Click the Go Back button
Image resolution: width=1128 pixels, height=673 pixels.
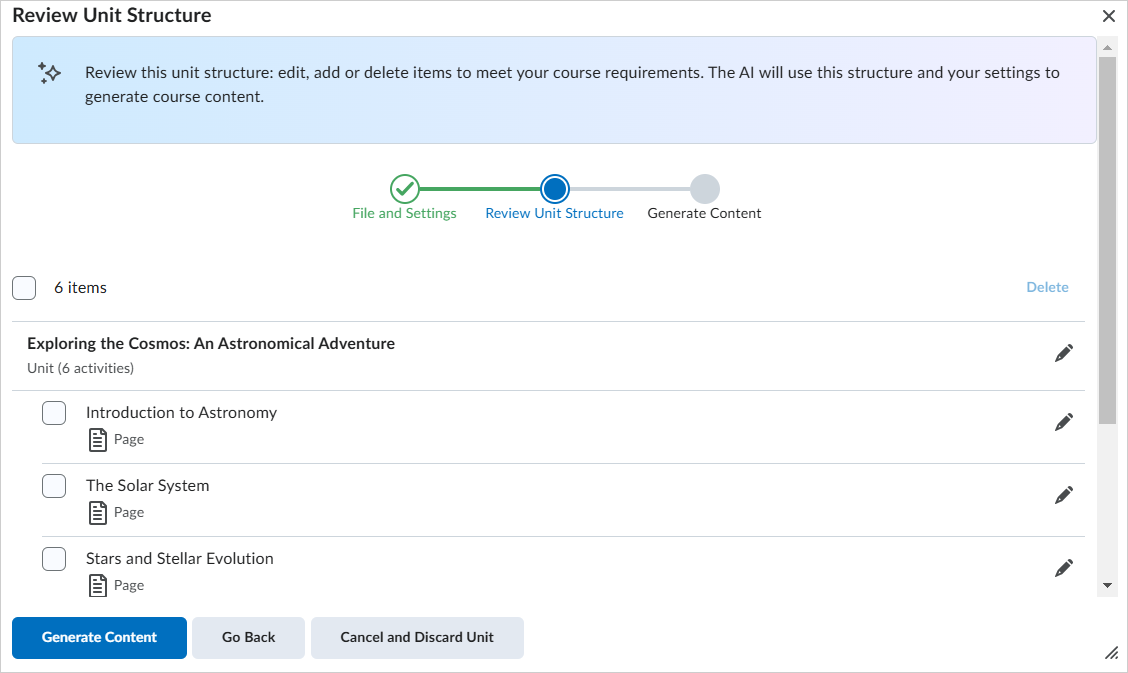(248, 638)
